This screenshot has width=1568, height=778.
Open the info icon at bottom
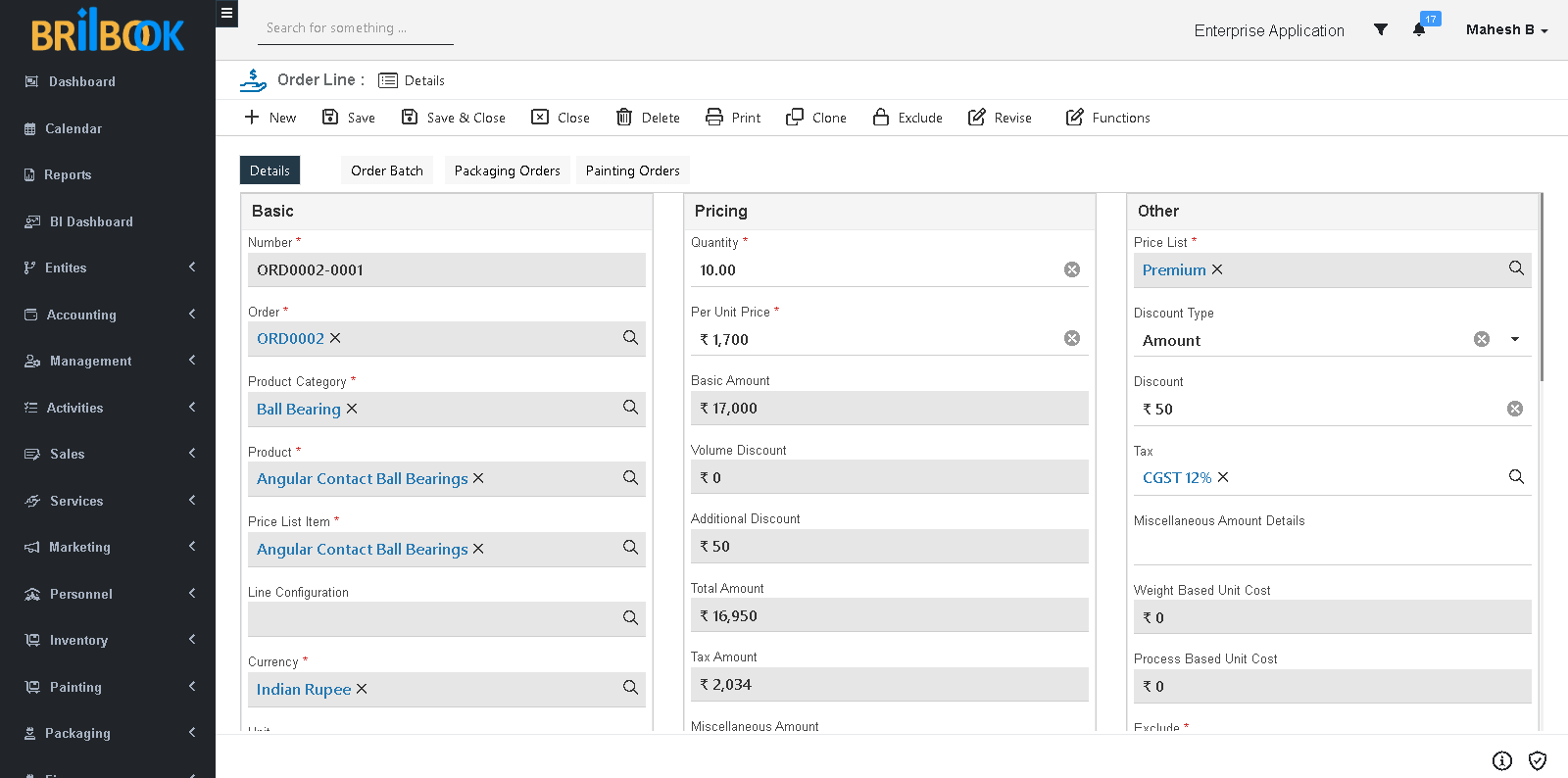click(1502, 760)
